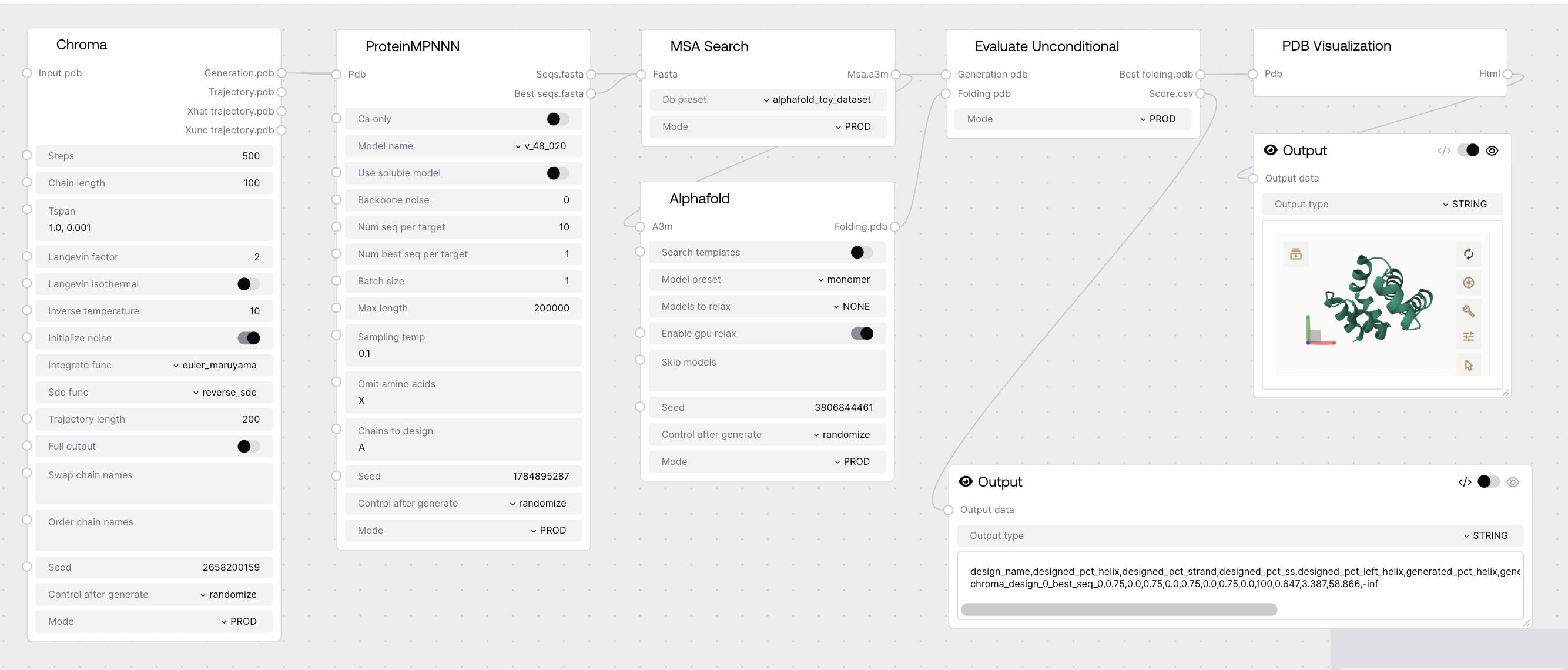
Task: Open the wrench settings icon in protein viewer
Action: tap(1468, 311)
